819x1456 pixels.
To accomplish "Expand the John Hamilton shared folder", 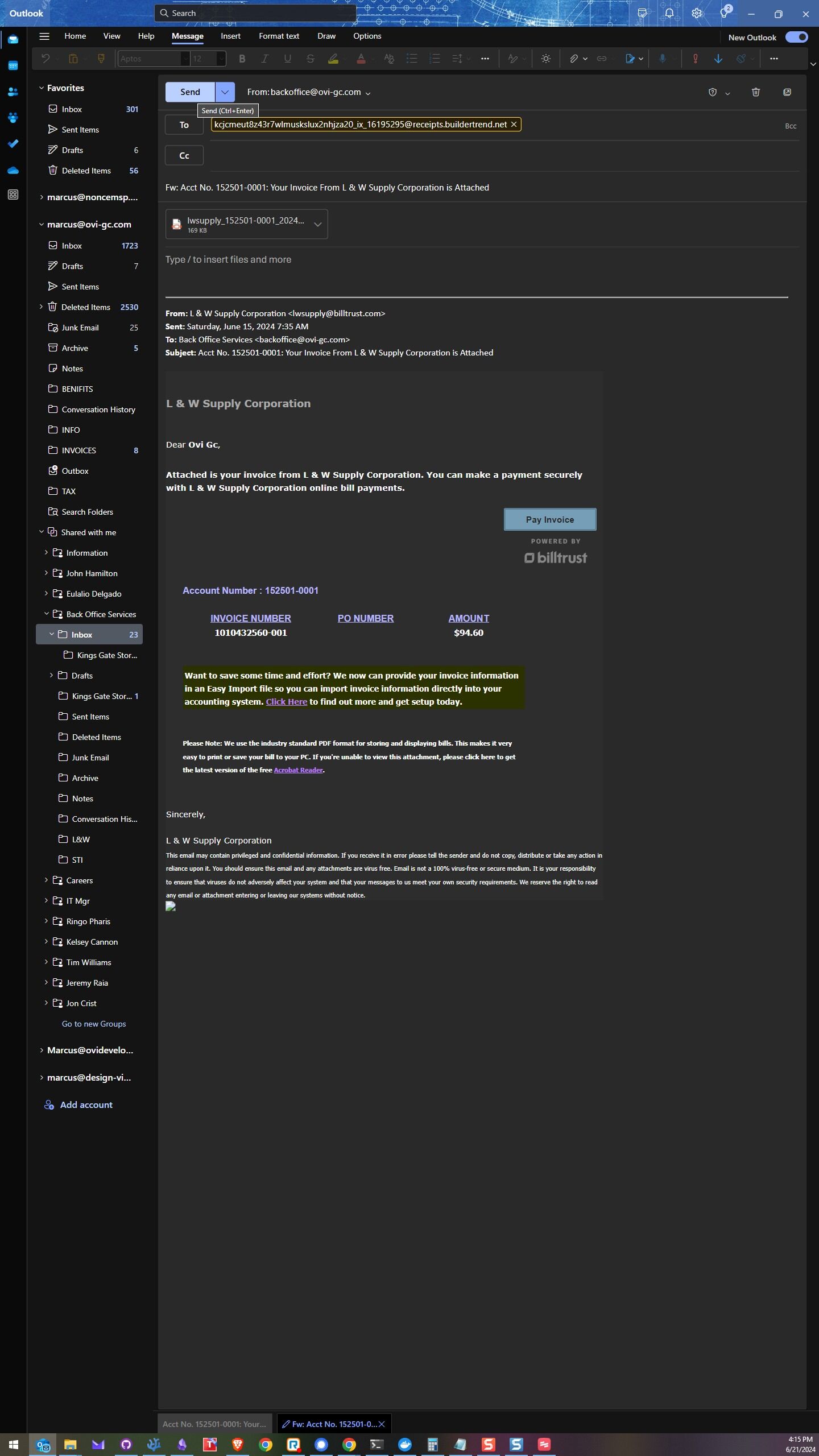I will coord(47,573).
